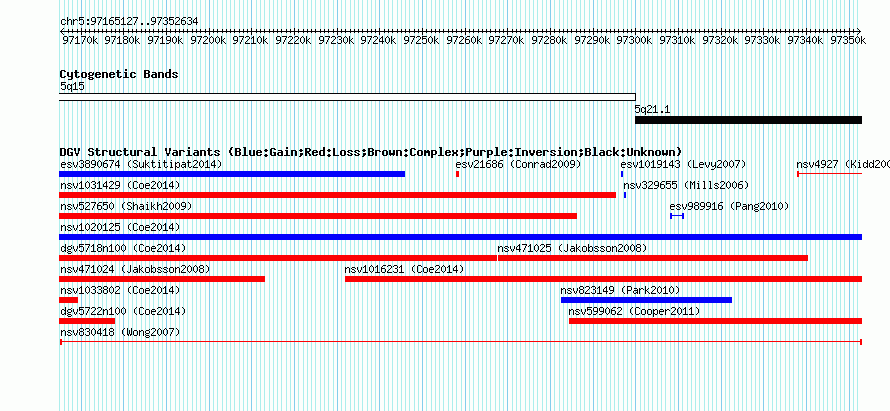
Task: Click the 97230k ruler position
Action: (x=336, y=40)
